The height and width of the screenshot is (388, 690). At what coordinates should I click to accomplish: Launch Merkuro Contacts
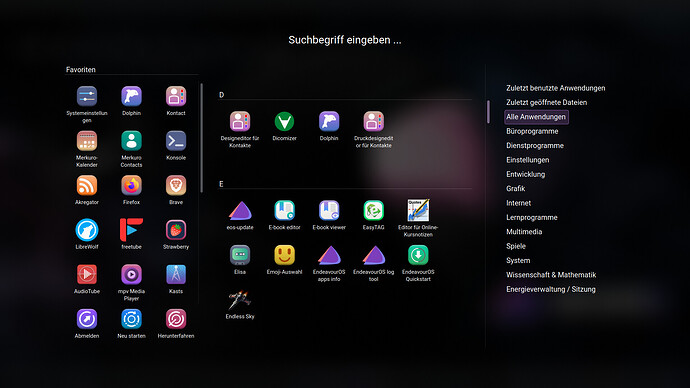(x=131, y=141)
